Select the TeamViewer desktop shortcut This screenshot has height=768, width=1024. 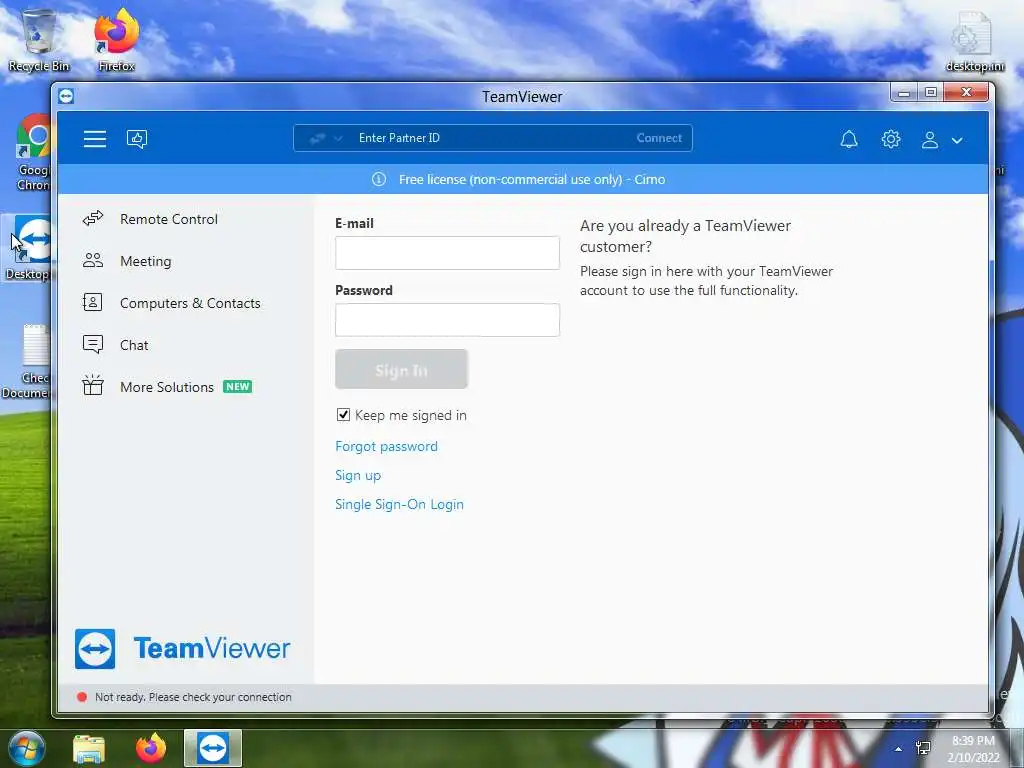tap(28, 248)
